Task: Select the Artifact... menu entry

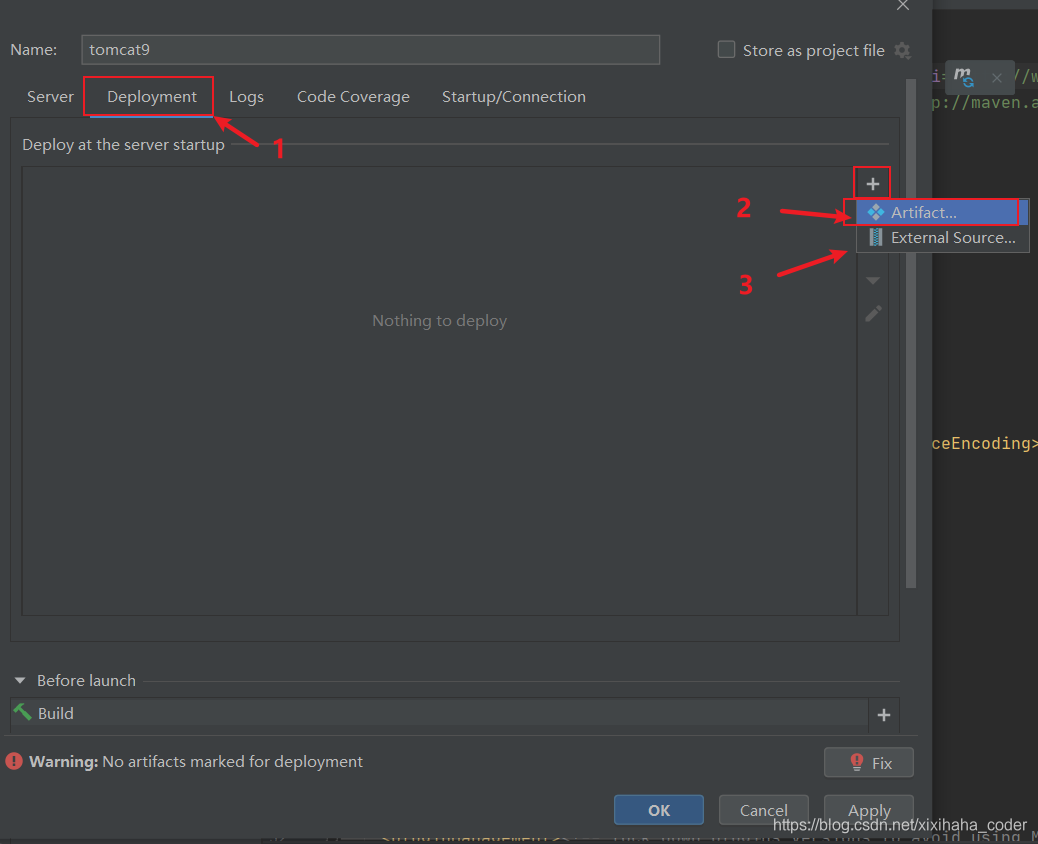Action: point(942,212)
